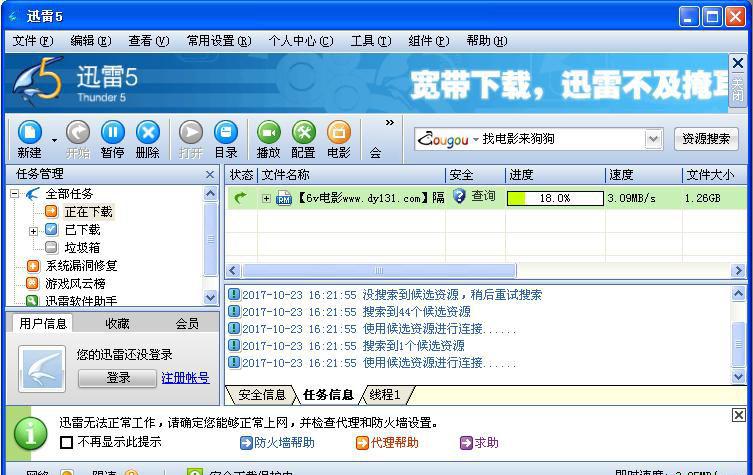Click the 注册帐号 link
The image size is (753, 475).
coord(185,378)
